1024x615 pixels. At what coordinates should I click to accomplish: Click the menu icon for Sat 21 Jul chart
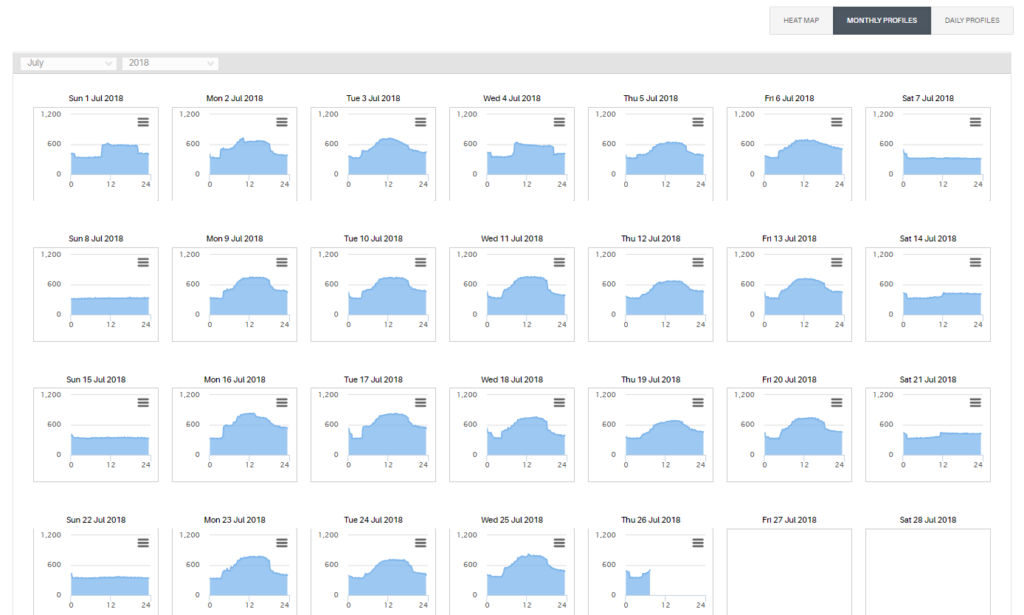tap(975, 403)
